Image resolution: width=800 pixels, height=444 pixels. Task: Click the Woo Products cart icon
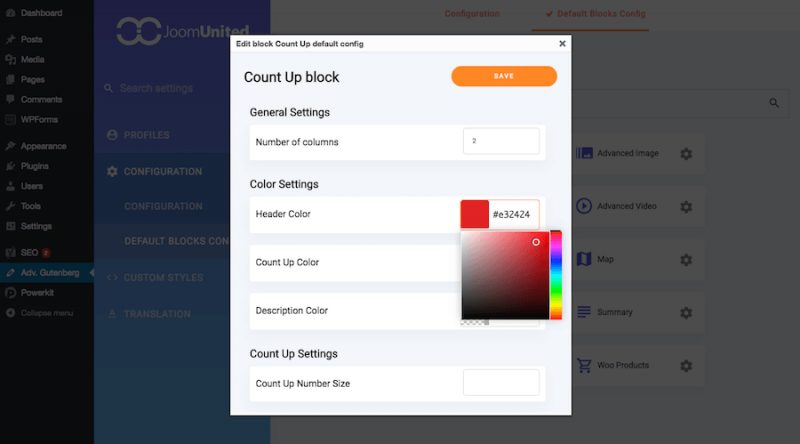tap(584, 365)
